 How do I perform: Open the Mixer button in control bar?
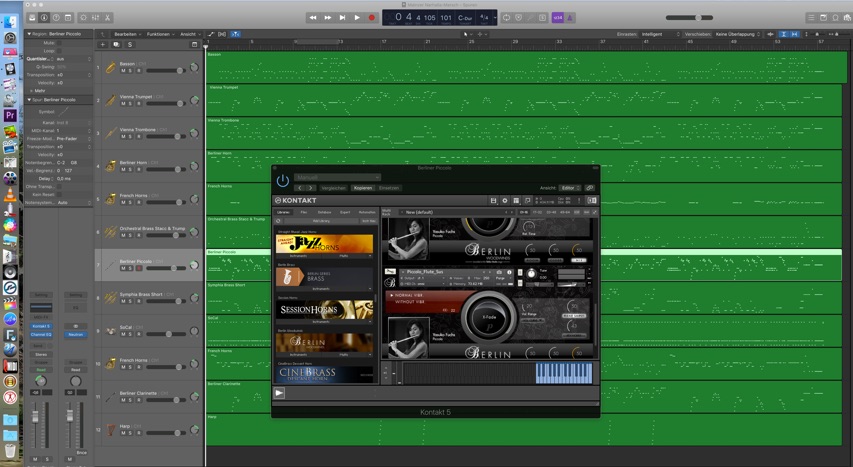coord(95,17)
